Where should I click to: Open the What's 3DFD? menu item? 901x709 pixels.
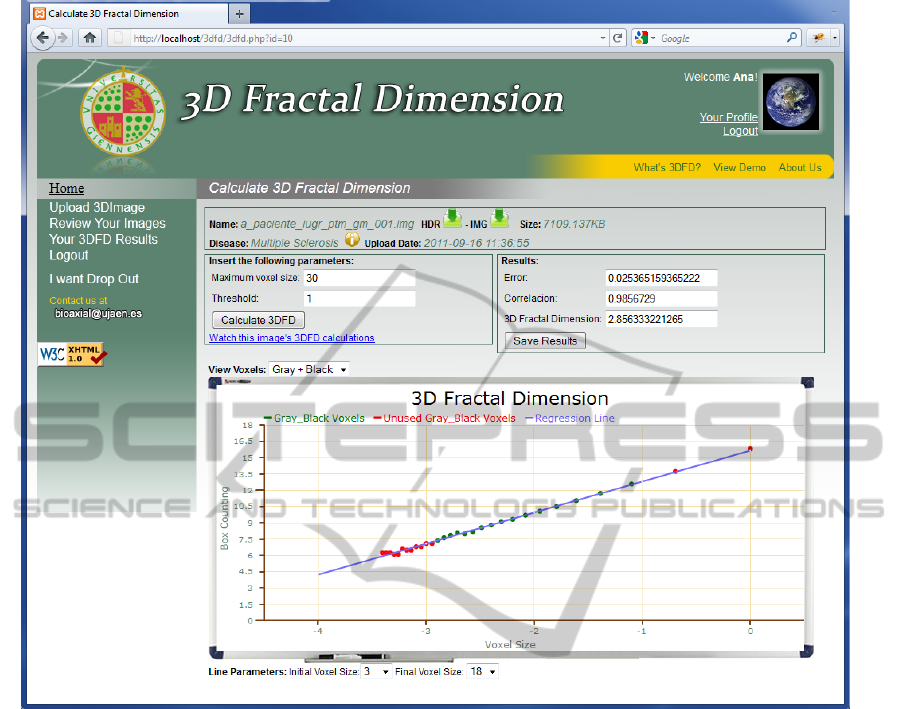667,168
